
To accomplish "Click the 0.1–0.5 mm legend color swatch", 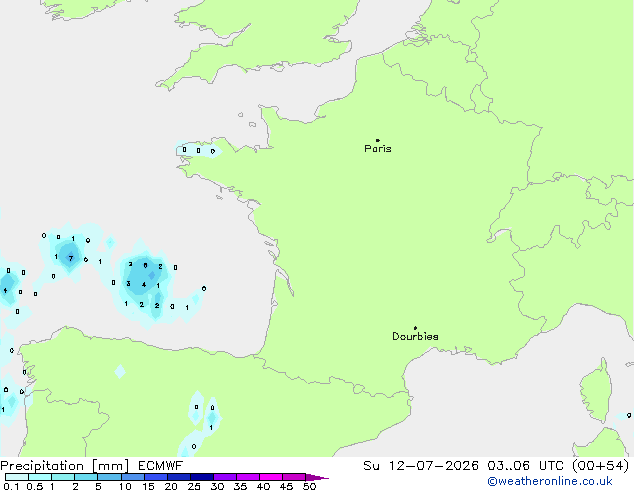I will pos(17,477).
